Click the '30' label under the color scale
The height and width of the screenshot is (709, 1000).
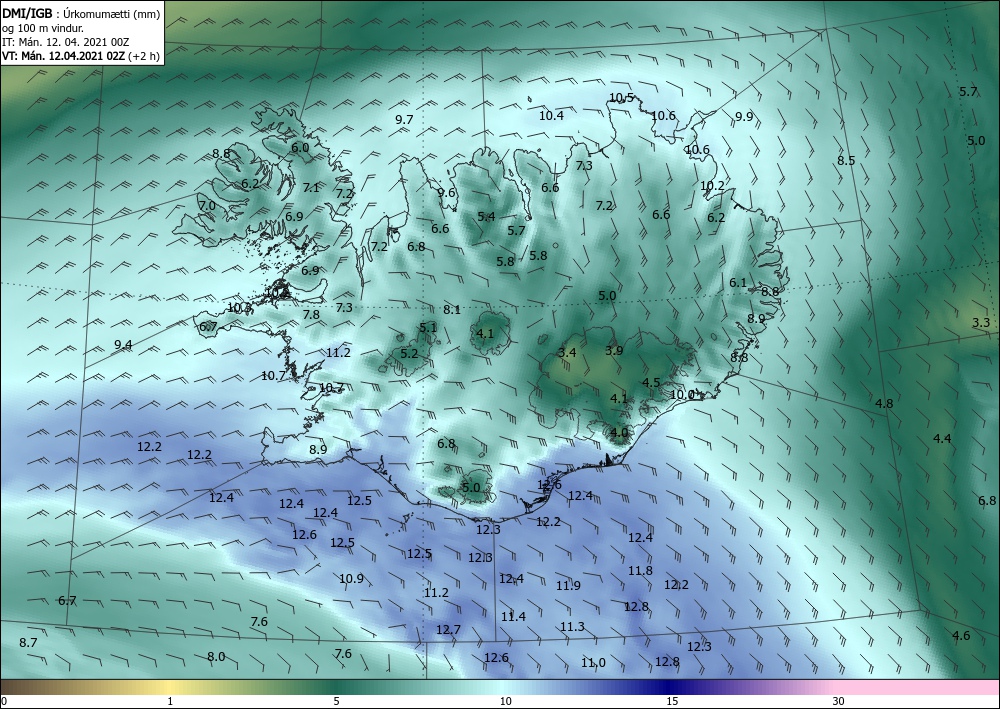pos(839,701)
